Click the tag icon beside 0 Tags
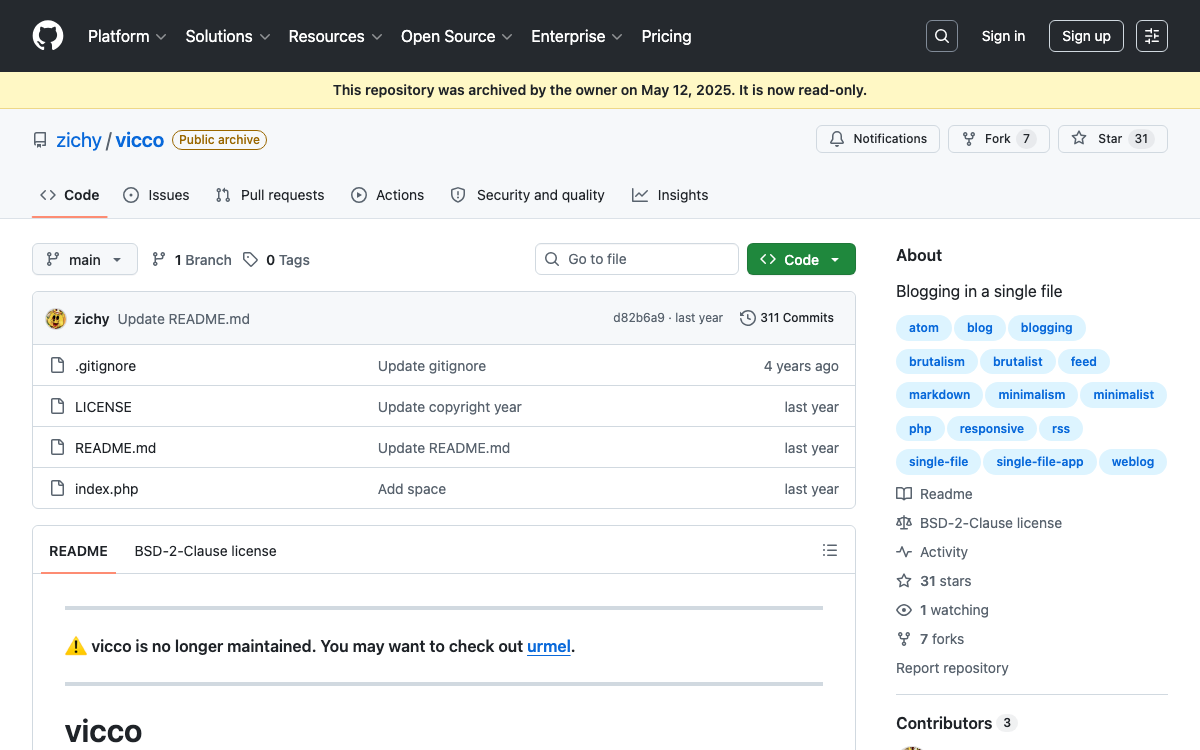 (x=250, y=260)
